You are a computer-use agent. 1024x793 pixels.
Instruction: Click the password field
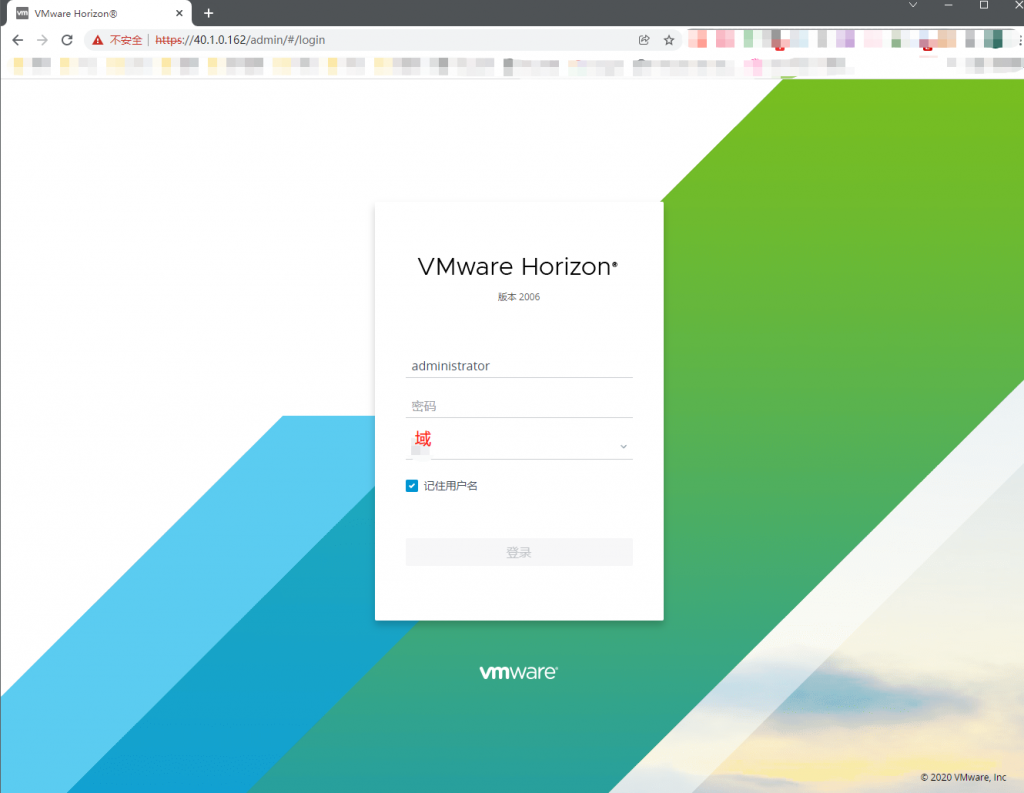coord(519,406)
